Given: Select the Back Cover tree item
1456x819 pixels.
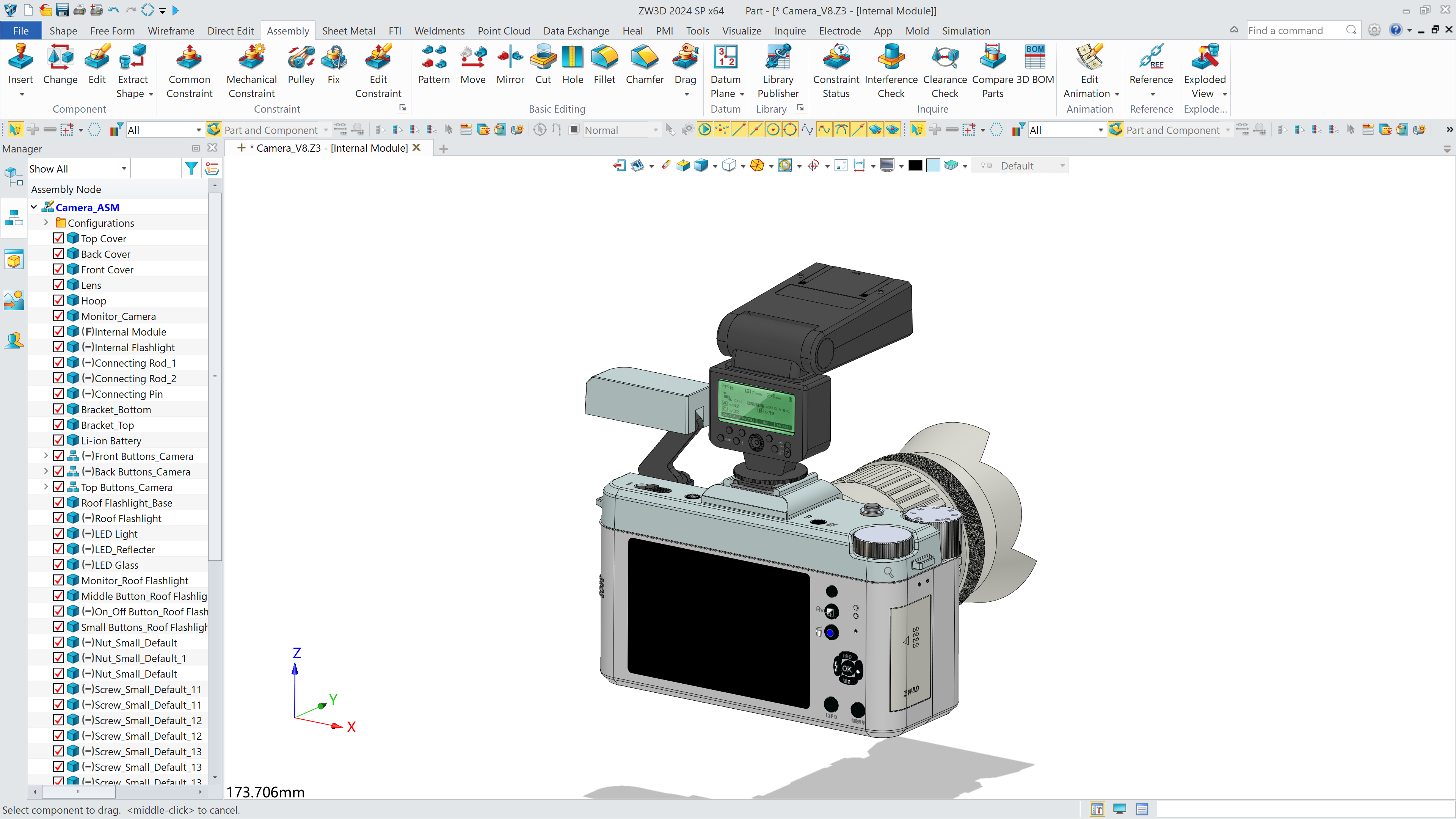Looking at the screenshot, I should click(105, 254).
